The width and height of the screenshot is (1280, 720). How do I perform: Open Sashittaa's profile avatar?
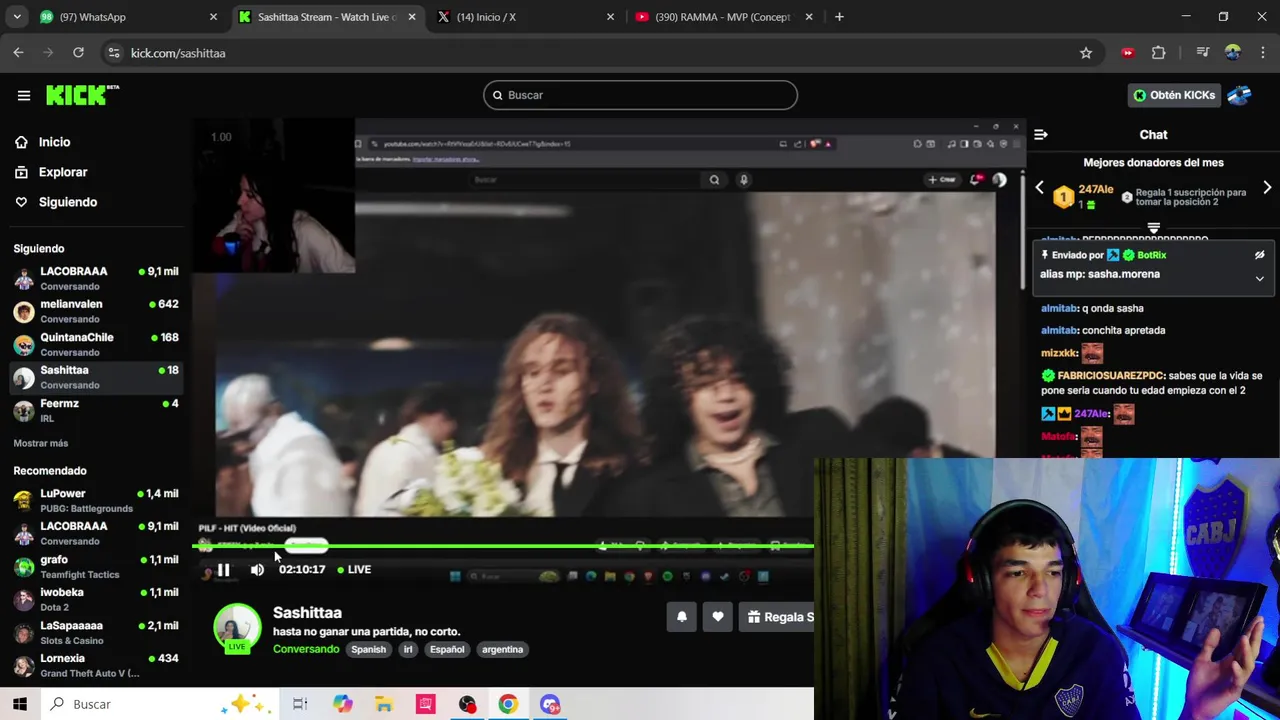coord(237,628)
